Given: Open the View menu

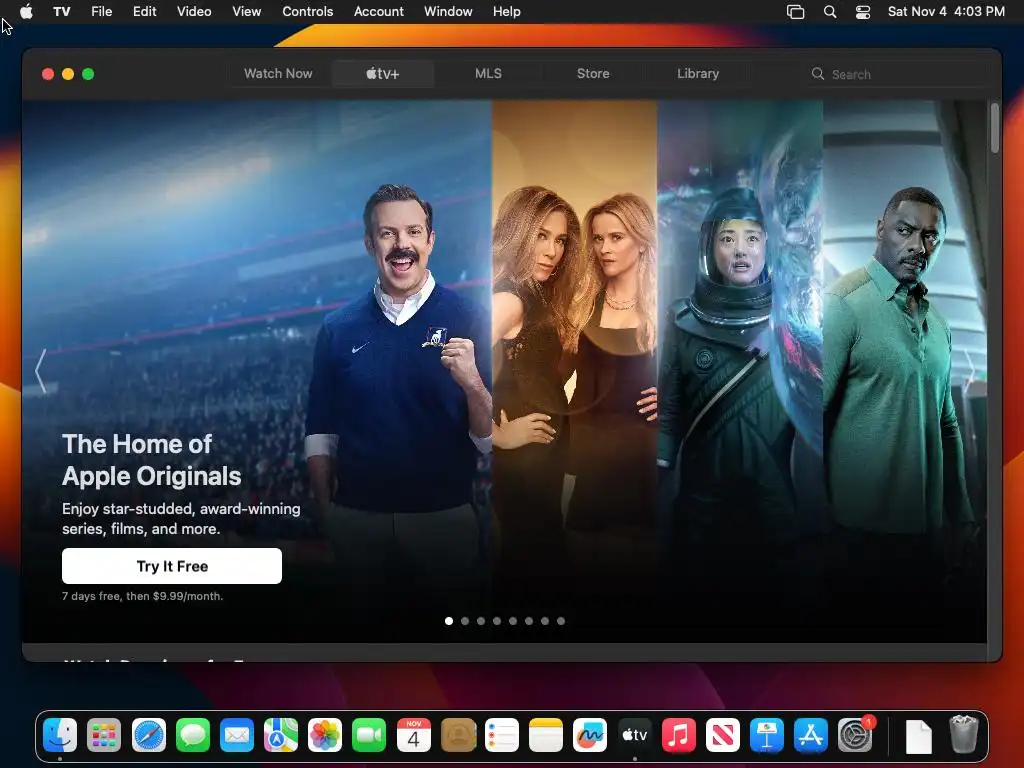Looking at the screenshot, I should pos(246,12).
